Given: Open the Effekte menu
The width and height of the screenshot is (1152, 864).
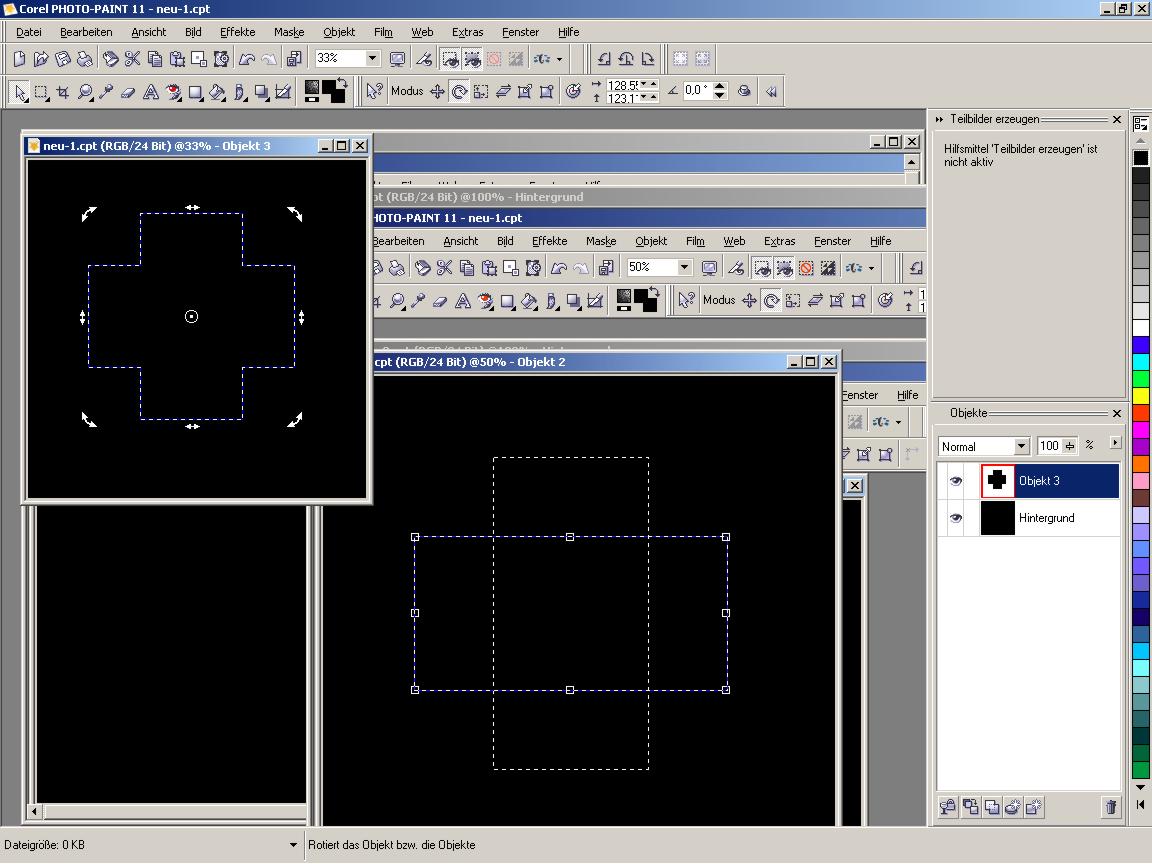Looking at the screenshot, I should click(237, 32).
